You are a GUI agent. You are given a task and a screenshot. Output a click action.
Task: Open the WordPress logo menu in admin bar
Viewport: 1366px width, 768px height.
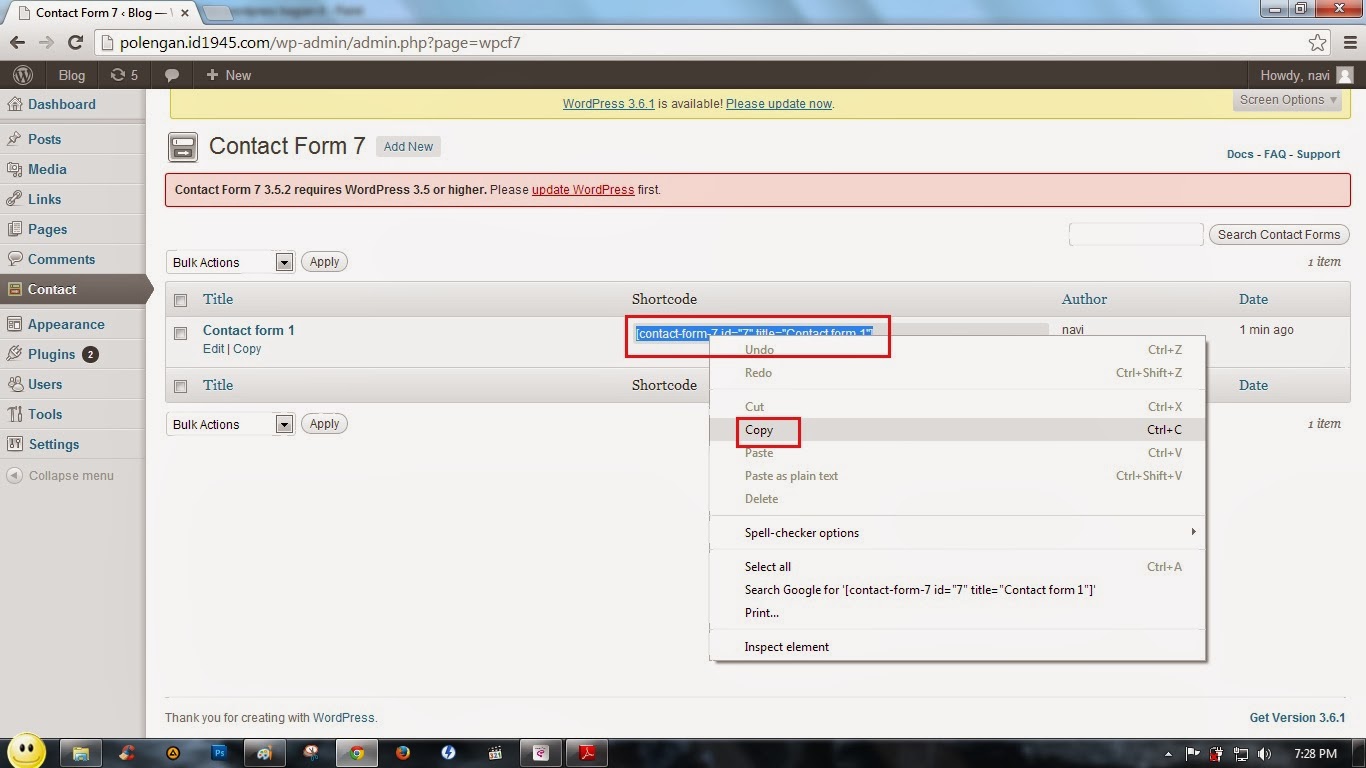[23, 75]
